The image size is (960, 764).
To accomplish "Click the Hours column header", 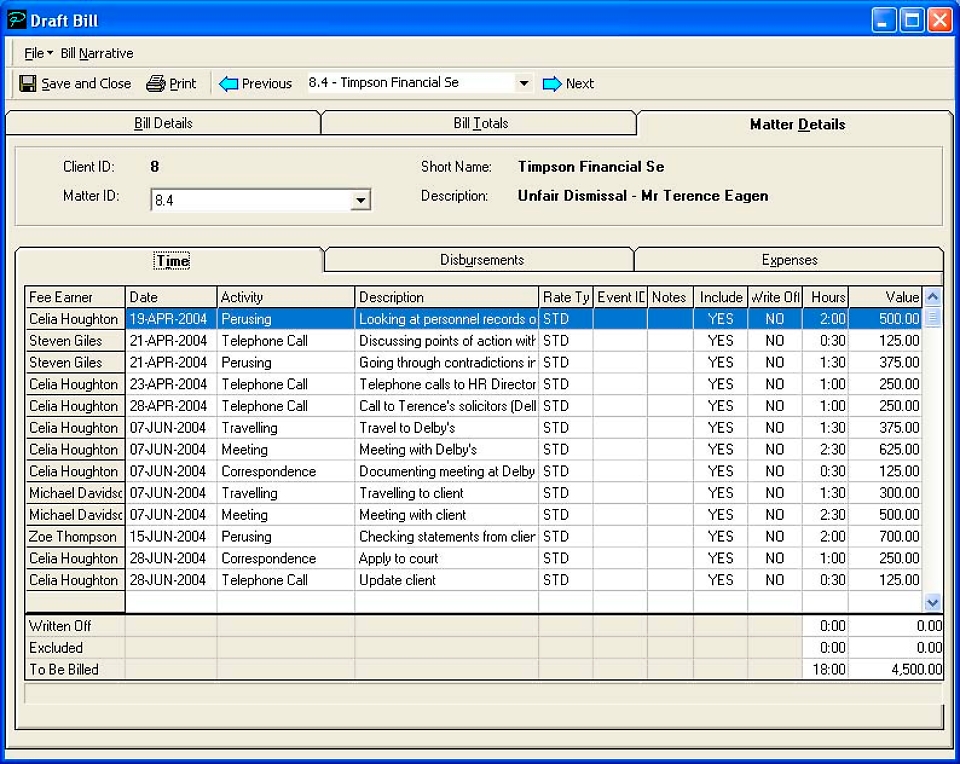I will pos(825,297).
